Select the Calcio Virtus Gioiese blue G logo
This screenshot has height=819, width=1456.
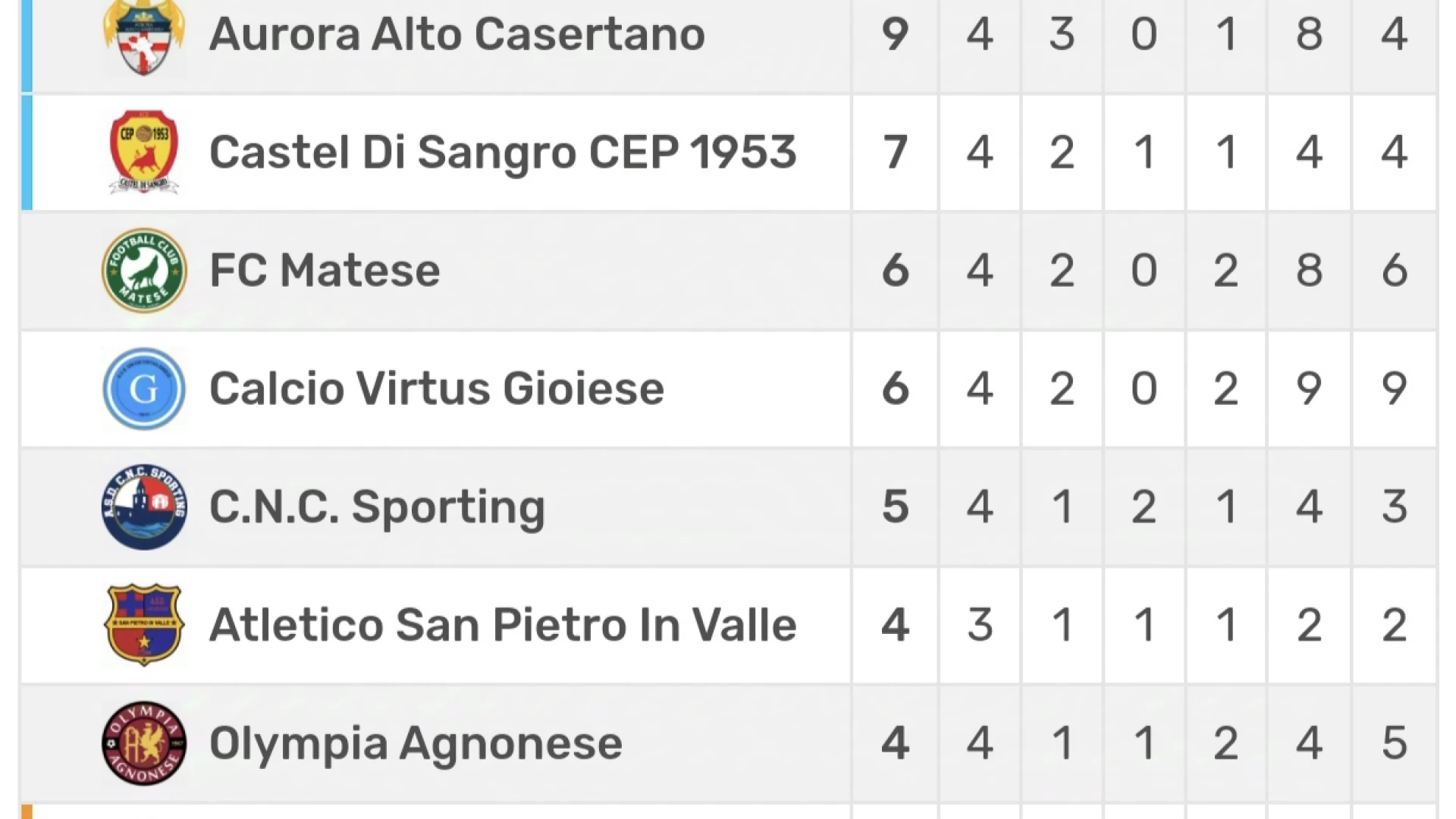tap(144, 389)
